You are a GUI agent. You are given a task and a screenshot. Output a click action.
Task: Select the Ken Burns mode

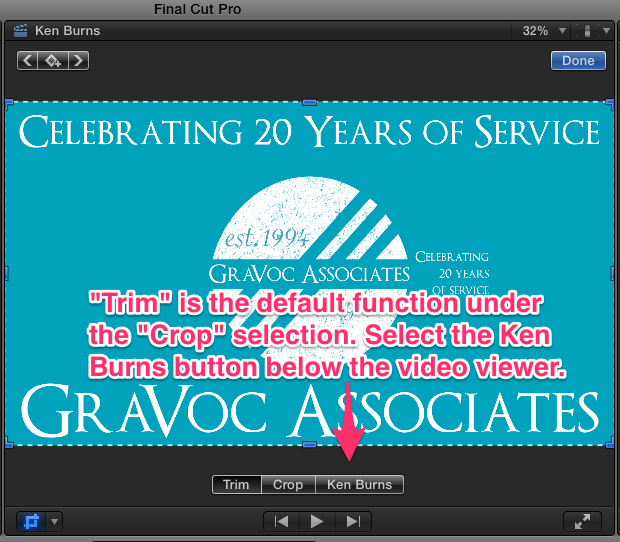coord(359,485)
